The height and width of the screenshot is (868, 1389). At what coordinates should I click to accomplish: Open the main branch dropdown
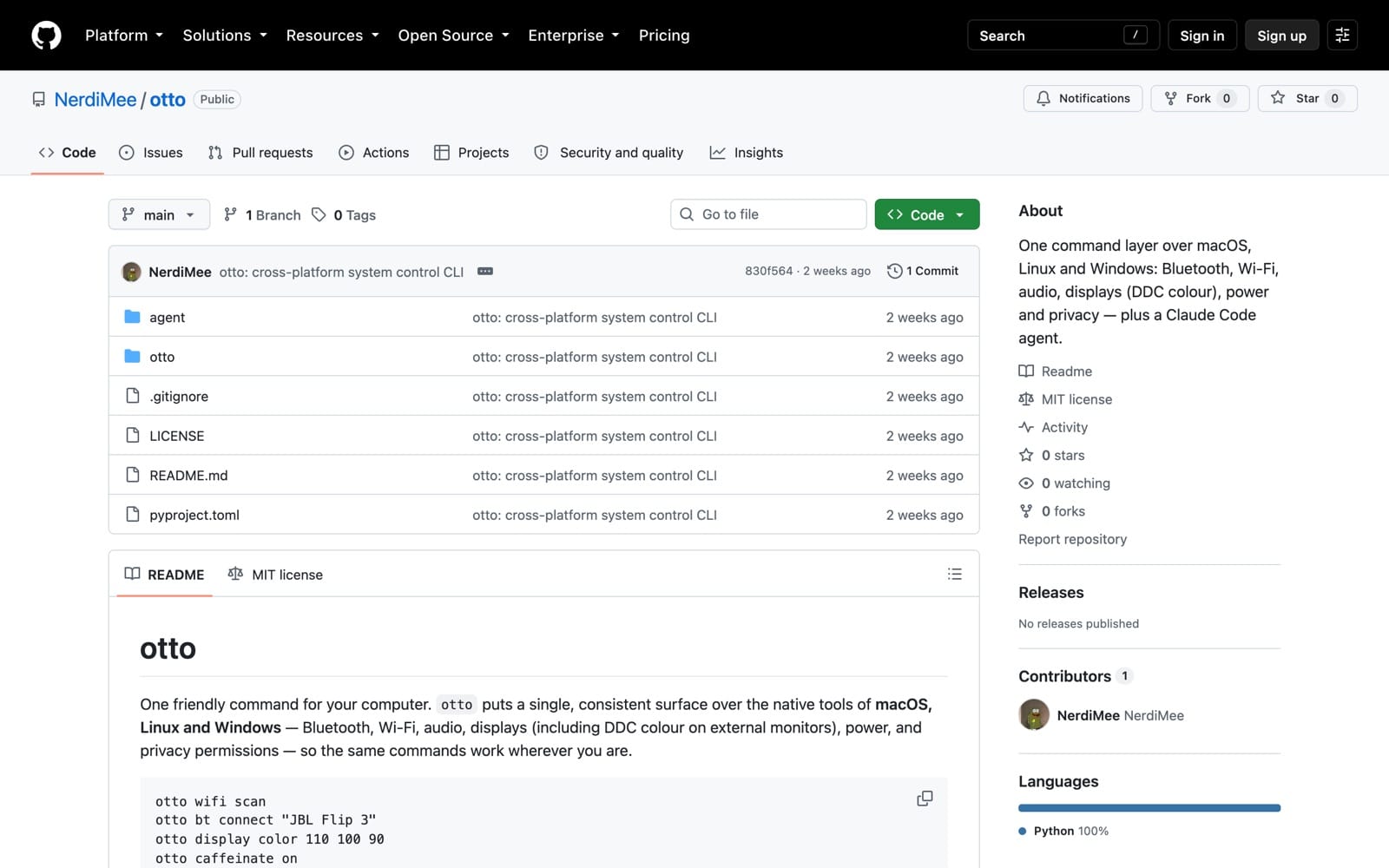coord(159,214)
